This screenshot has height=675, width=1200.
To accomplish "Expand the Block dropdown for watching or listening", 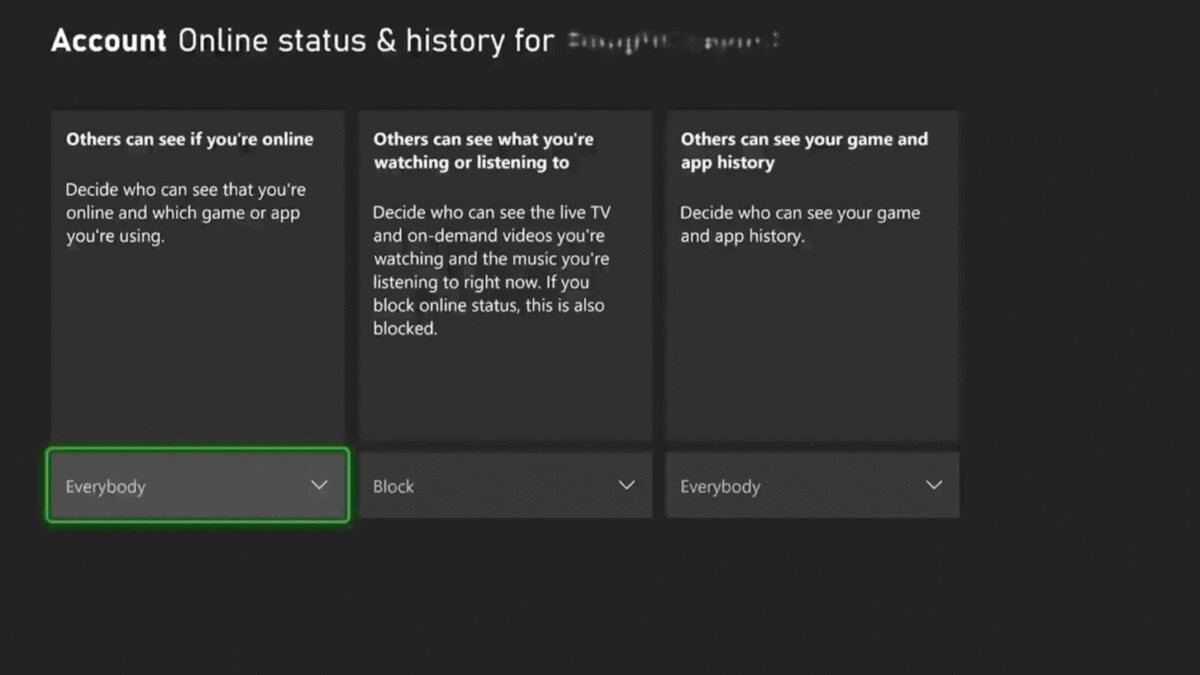I will coord(505,485).
